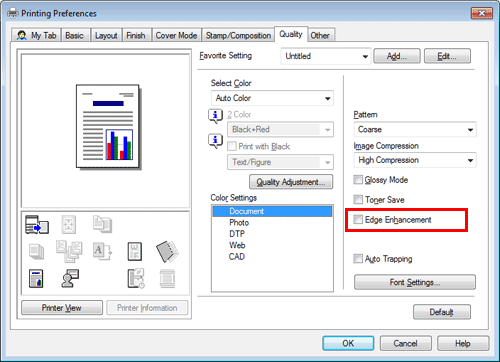Viewport: 500px width, 362px height.
Task: Select Photo in Color Settings list
Action: coord(239,222)
